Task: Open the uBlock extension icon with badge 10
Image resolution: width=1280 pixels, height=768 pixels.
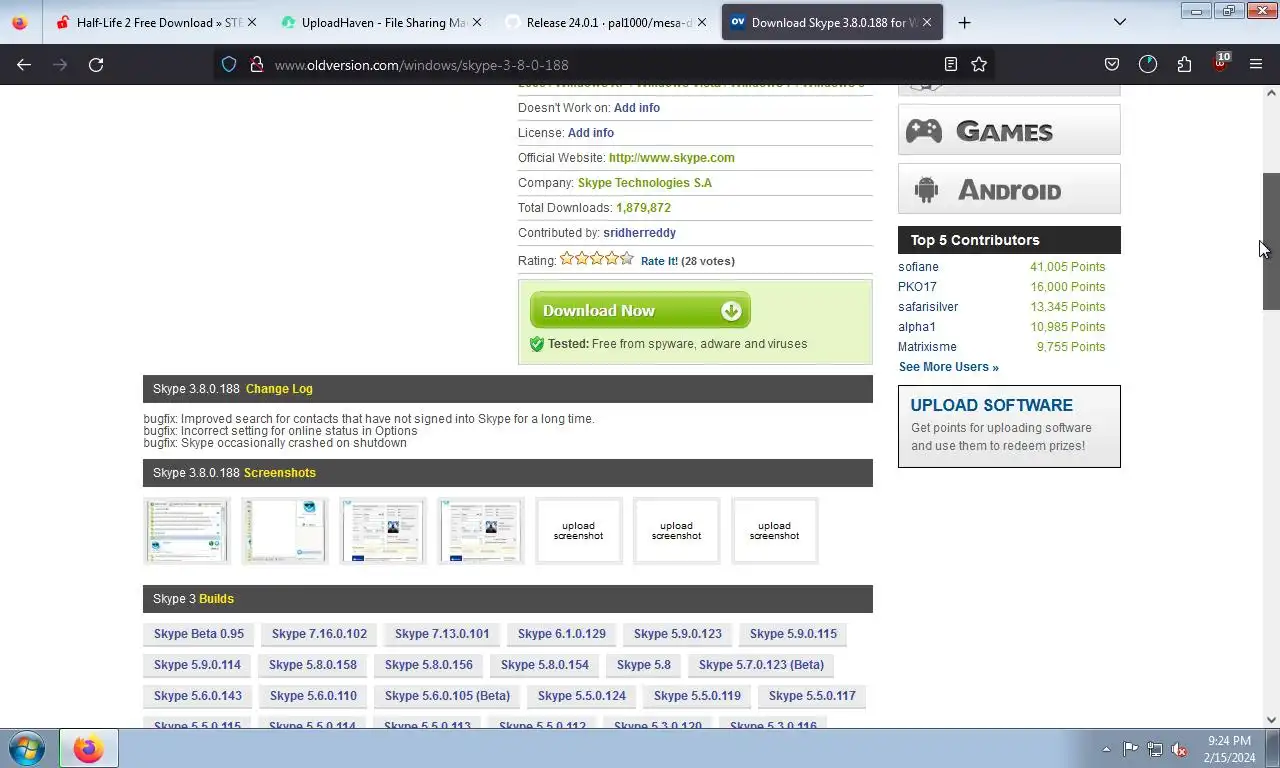Action: tap(1220, 63)
